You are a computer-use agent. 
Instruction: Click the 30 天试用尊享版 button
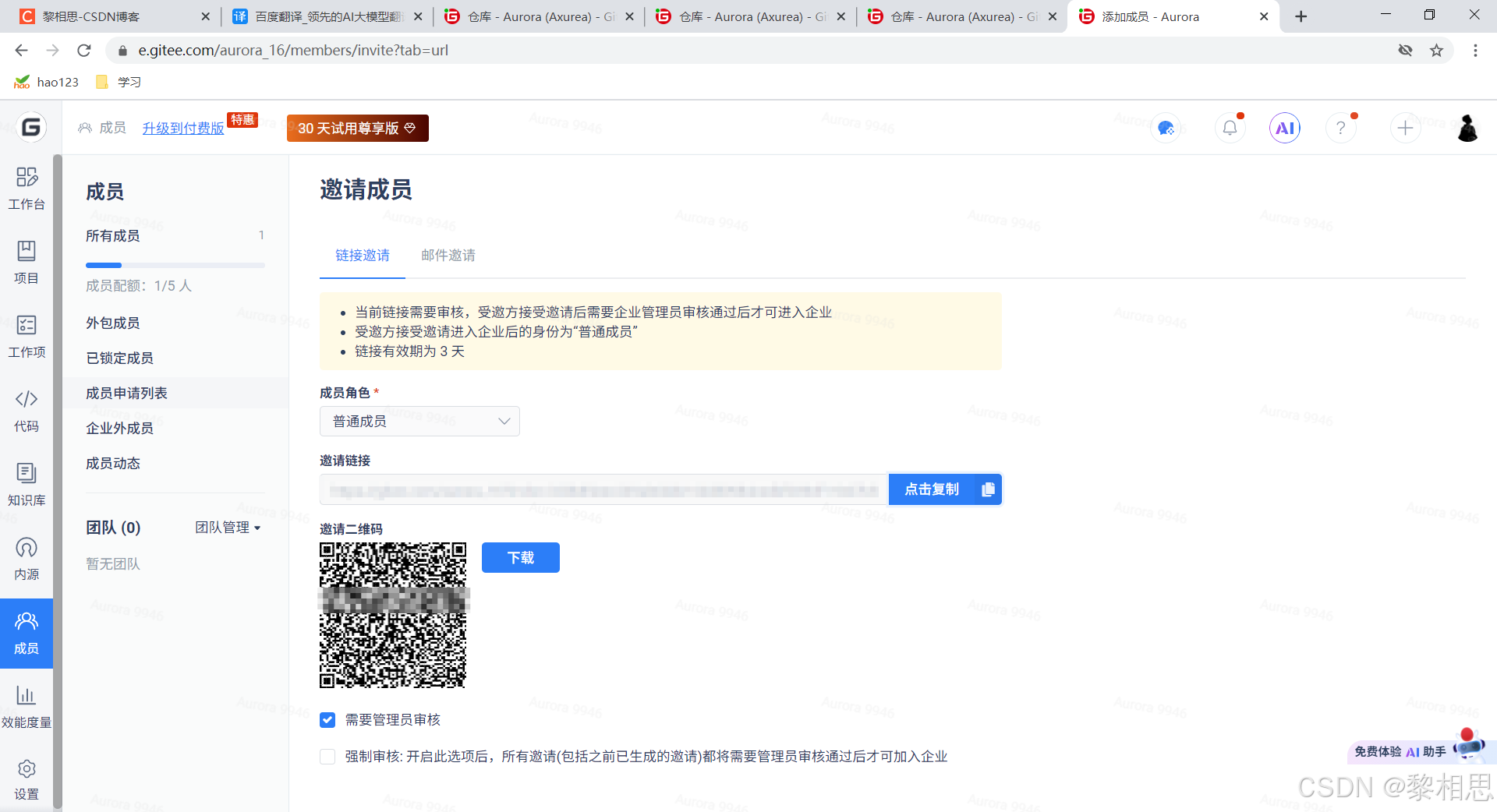pyautogui.click(x=358, y=129)
